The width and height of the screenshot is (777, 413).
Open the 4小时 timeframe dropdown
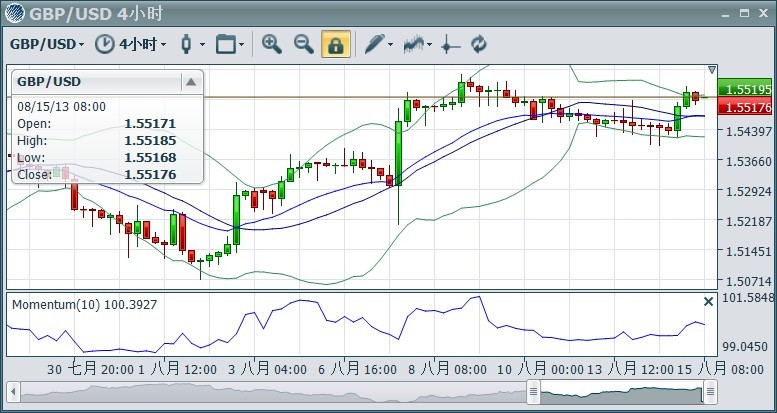pos(142,45)
